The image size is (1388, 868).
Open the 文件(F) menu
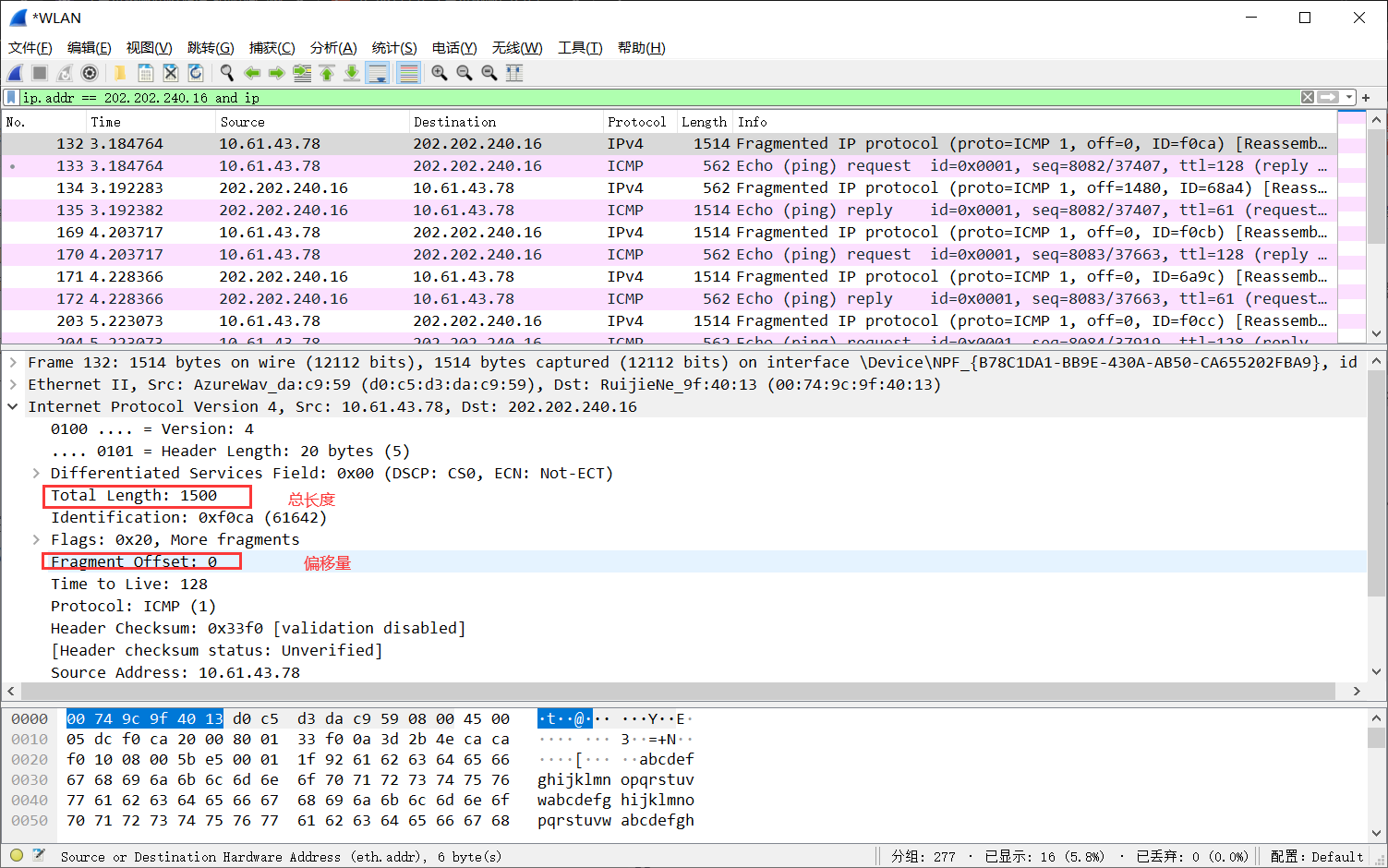click(30, 48)
